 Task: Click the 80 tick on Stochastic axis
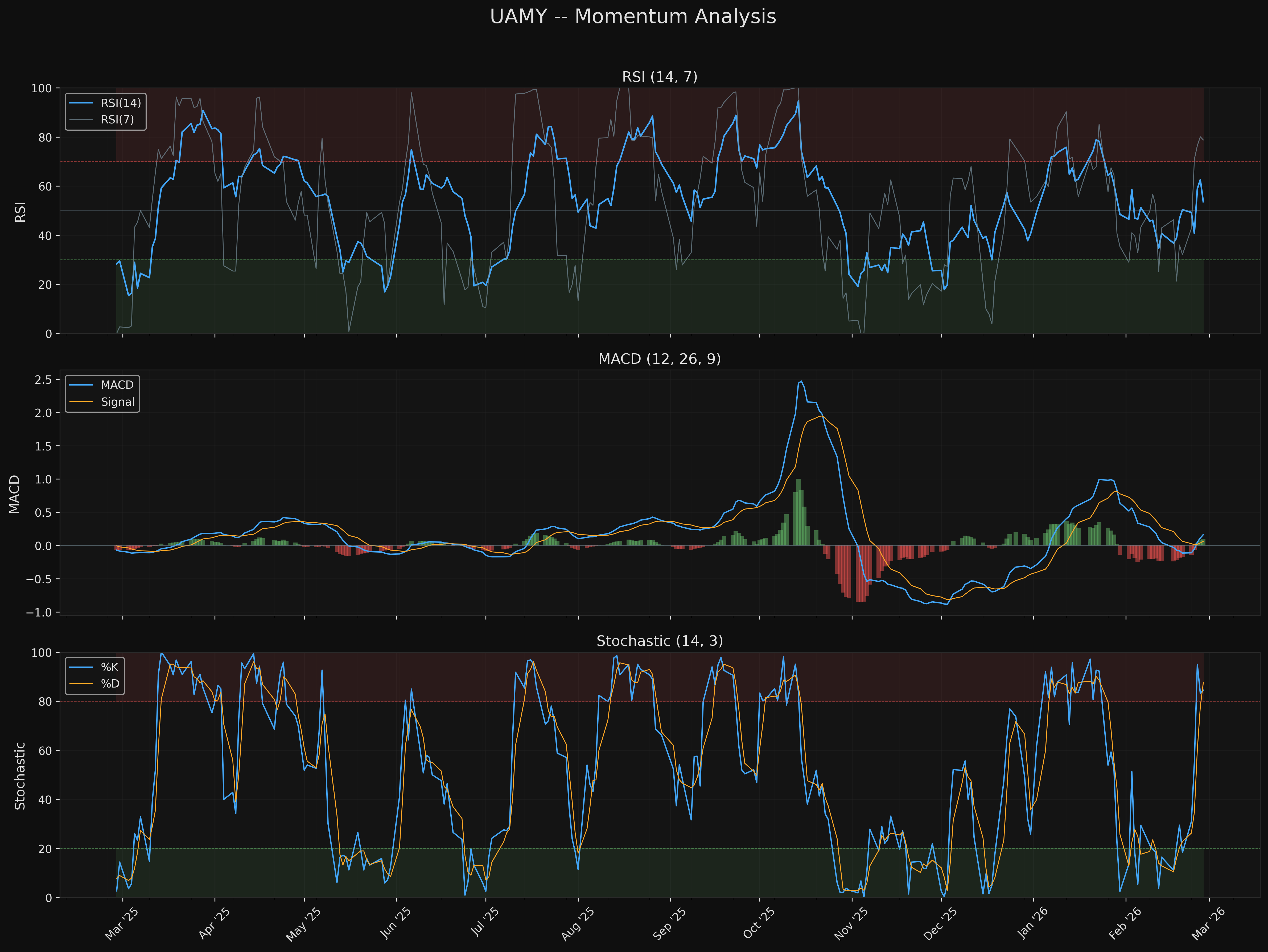click(x=45, y=702)
